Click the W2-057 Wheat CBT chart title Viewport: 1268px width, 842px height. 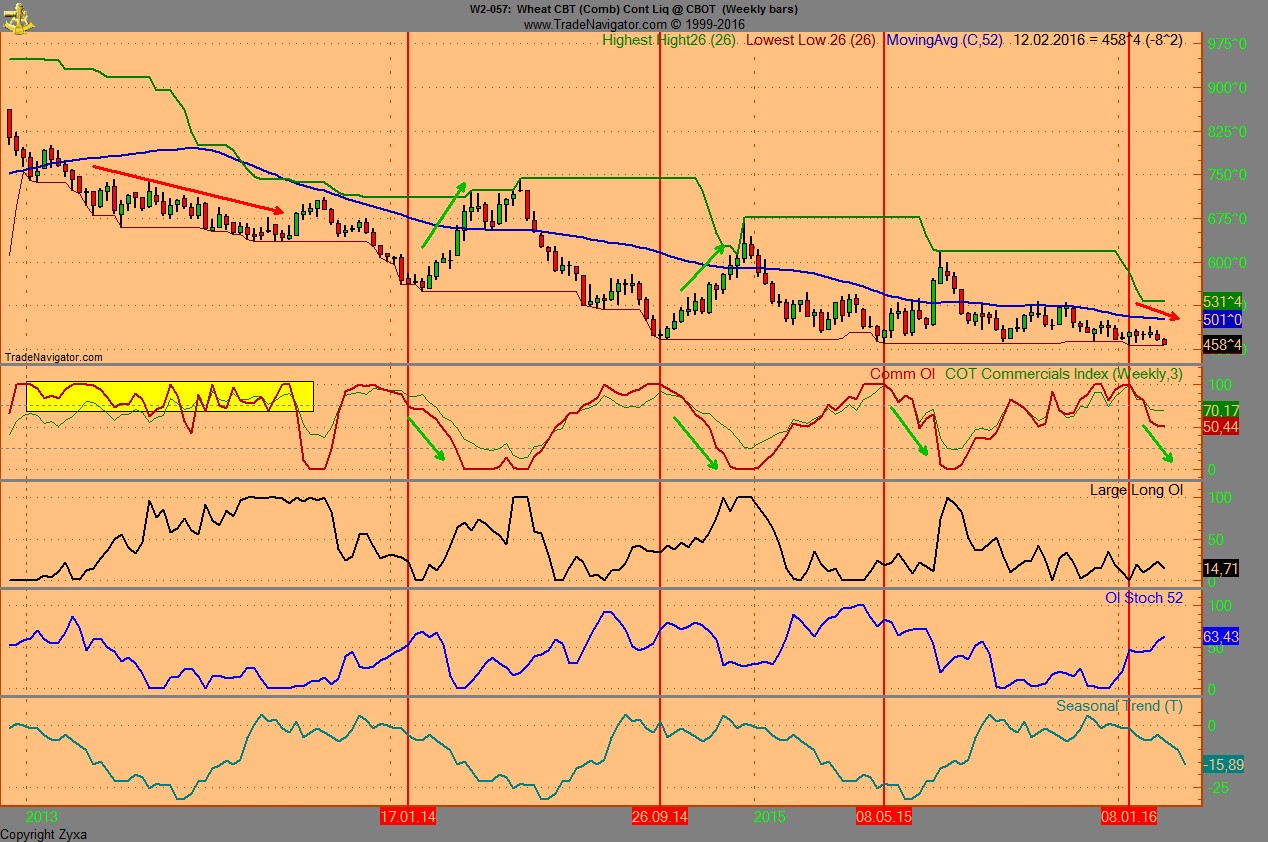(x=634, y=9)
